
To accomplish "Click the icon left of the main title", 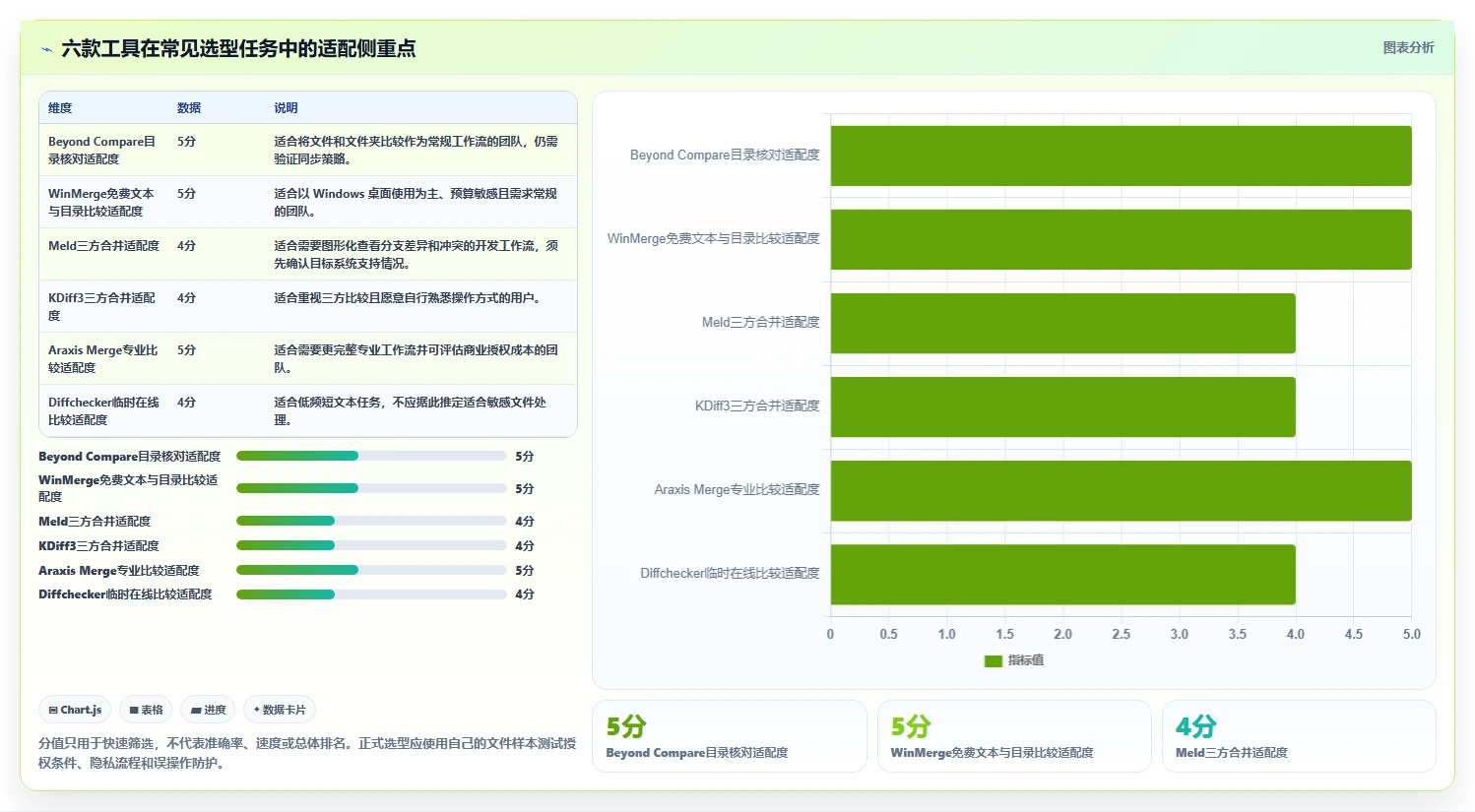I will tap(46, 49).
